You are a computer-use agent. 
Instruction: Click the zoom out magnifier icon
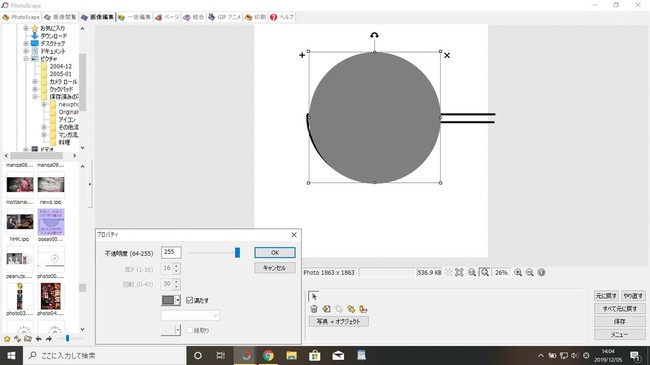point(529,273)
